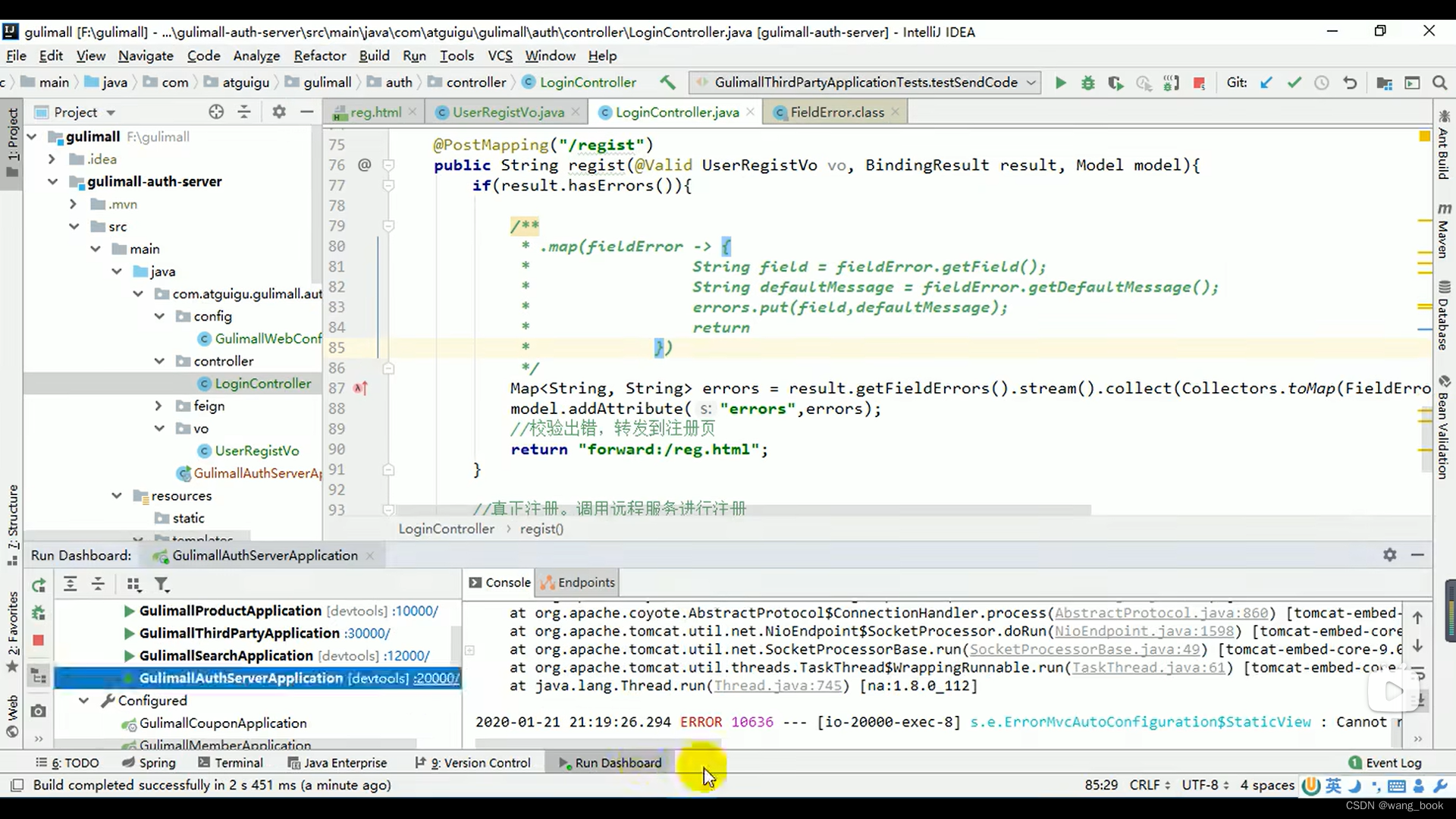Start debugging with the bug icon
This screenshot has width=1456, height=819.
pos(1087,83)
